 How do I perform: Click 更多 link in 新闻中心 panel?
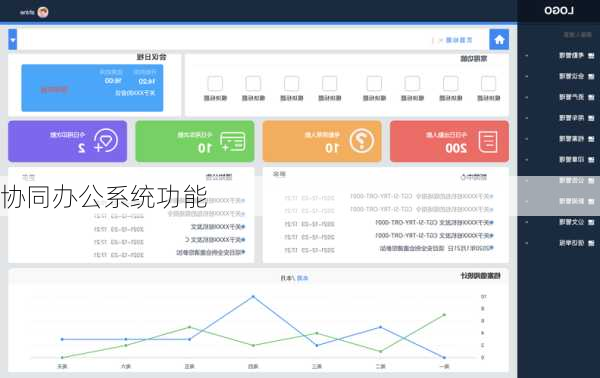tap(279, 174)
